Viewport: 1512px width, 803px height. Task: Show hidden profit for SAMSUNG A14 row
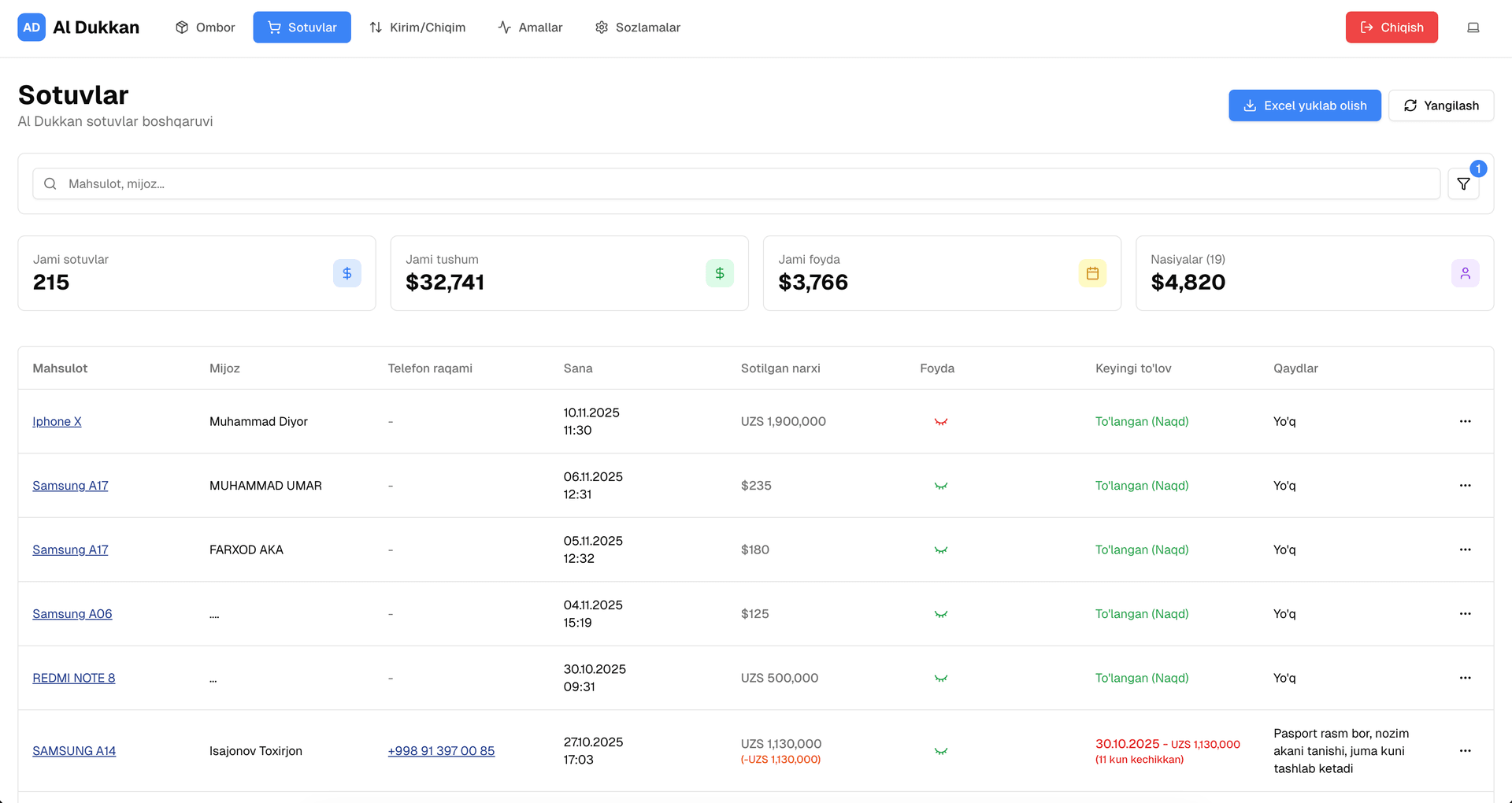940,752
